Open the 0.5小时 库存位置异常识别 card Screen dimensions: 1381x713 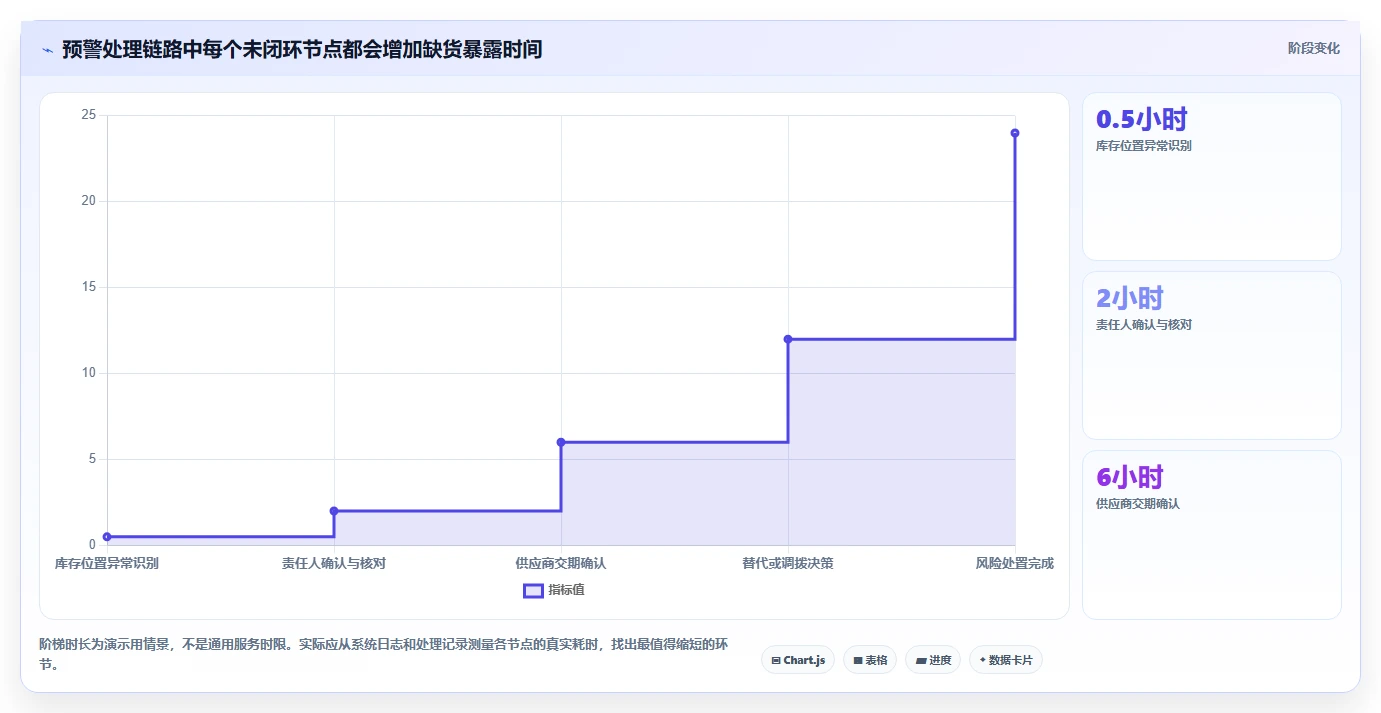(x=1211, y=176)
